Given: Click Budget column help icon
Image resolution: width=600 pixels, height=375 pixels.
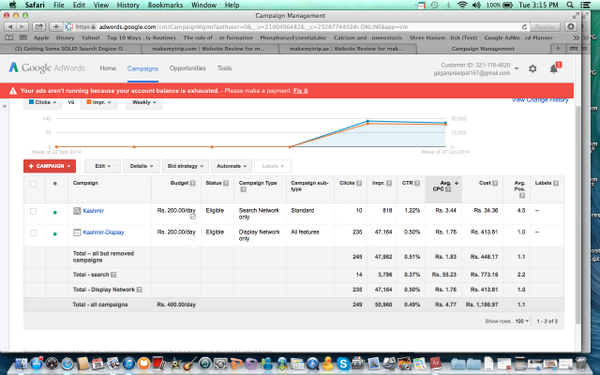Looking at the screenshot, I should (193, 183).
